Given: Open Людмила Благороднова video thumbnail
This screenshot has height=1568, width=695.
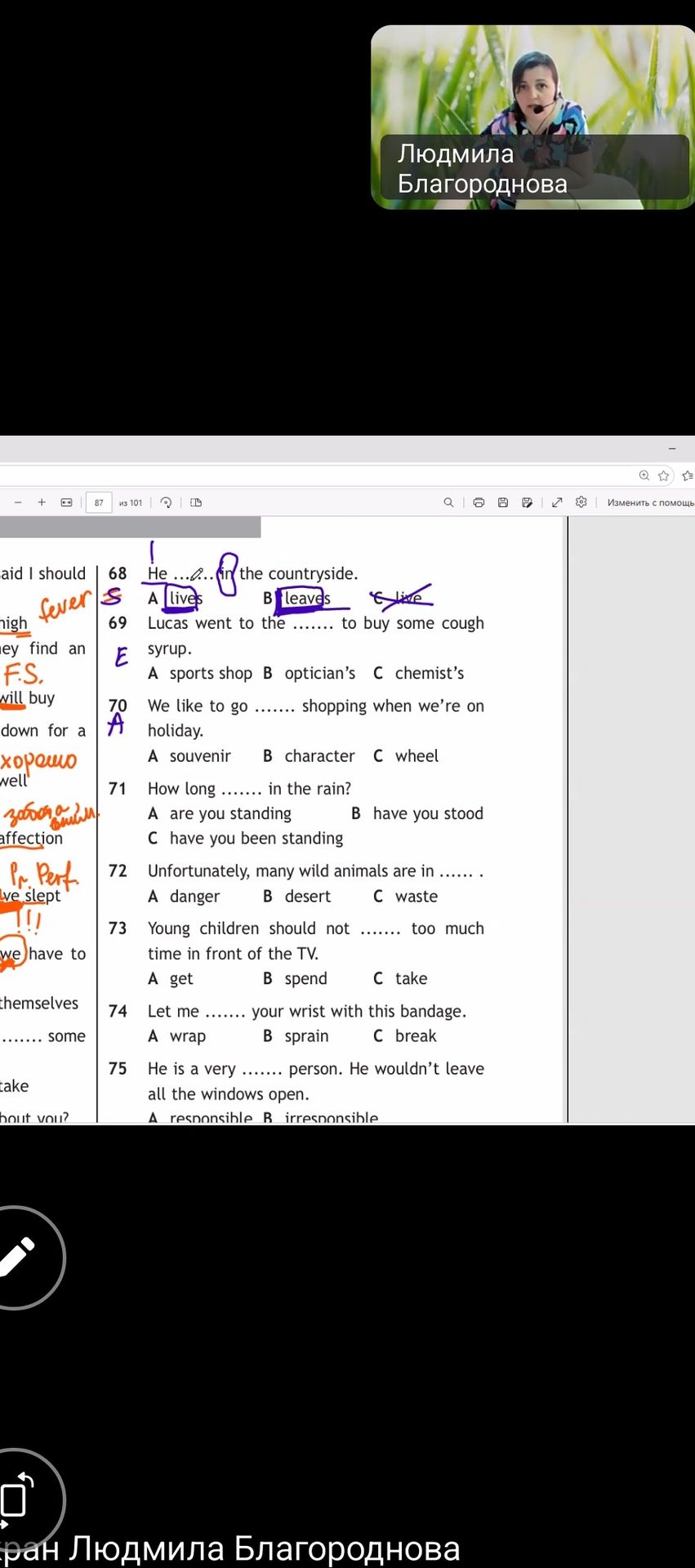Looking at the screenshot, I should point(532,117).
